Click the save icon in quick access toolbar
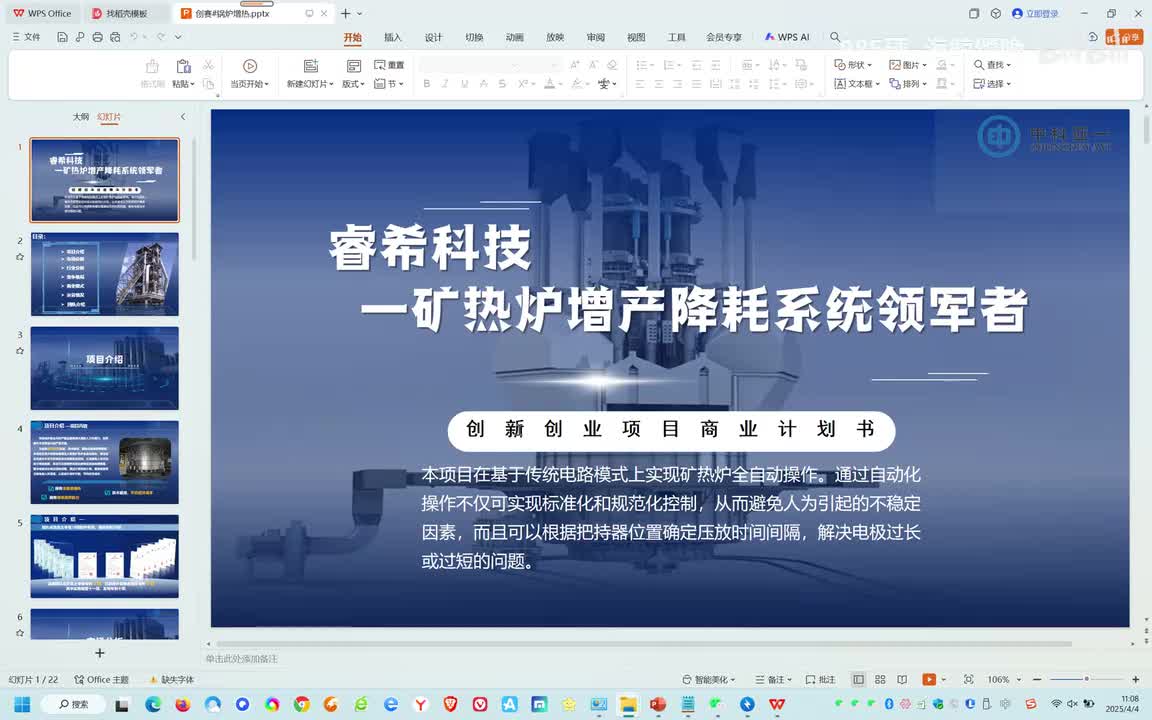Image resolution: width=1152 pixels, height=720 pixels. pos(62,37)
